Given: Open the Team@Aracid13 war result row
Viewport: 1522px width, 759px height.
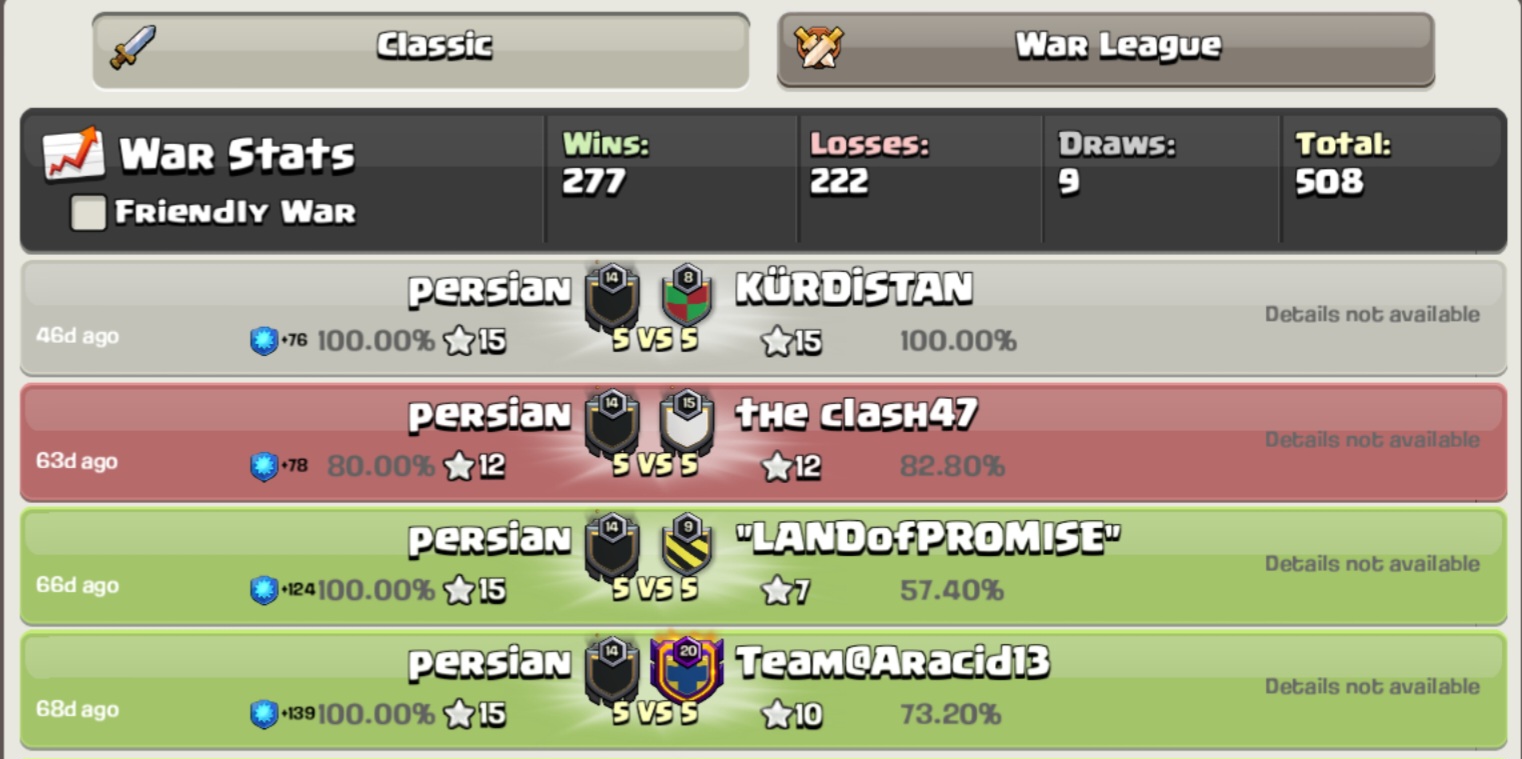Looking at the screenshot, I should [x=763, y=690].
